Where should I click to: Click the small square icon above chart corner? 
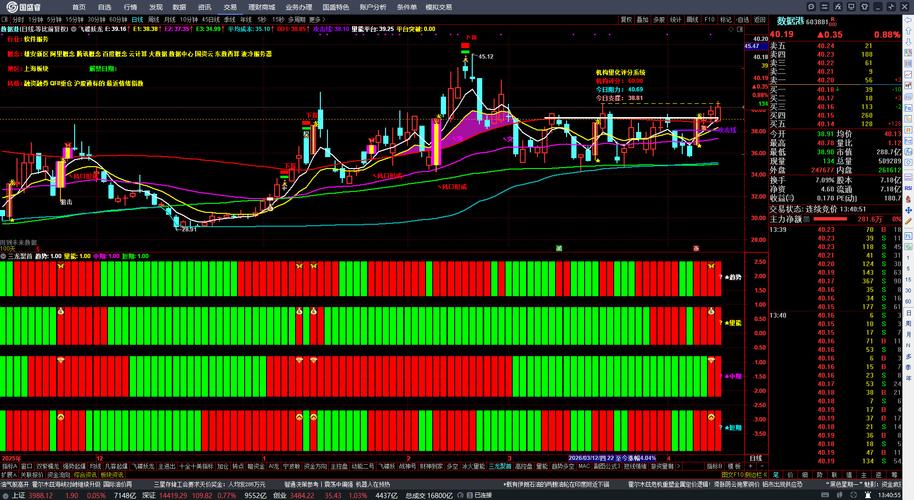pos(740,29)
